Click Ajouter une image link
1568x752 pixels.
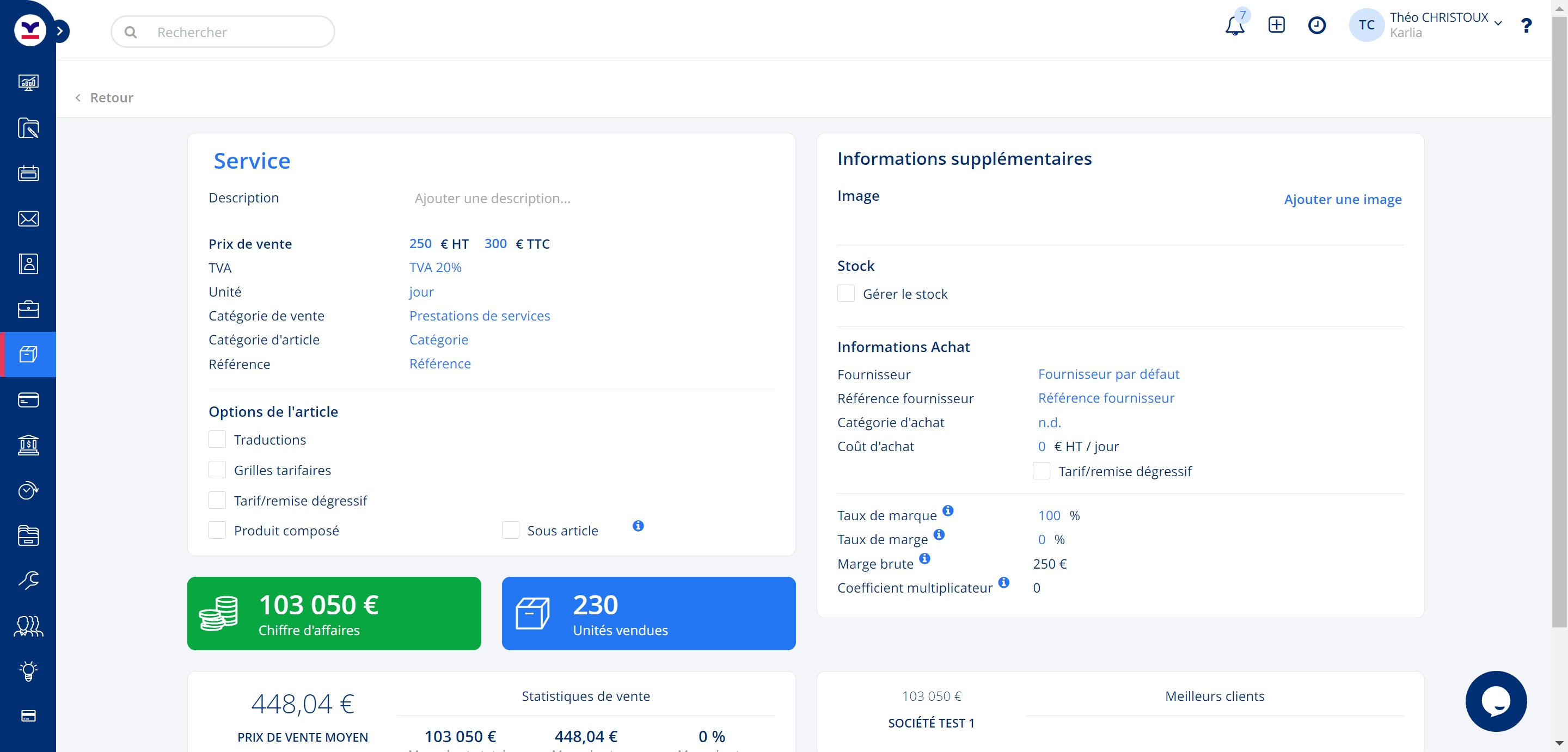[1342, 199]
